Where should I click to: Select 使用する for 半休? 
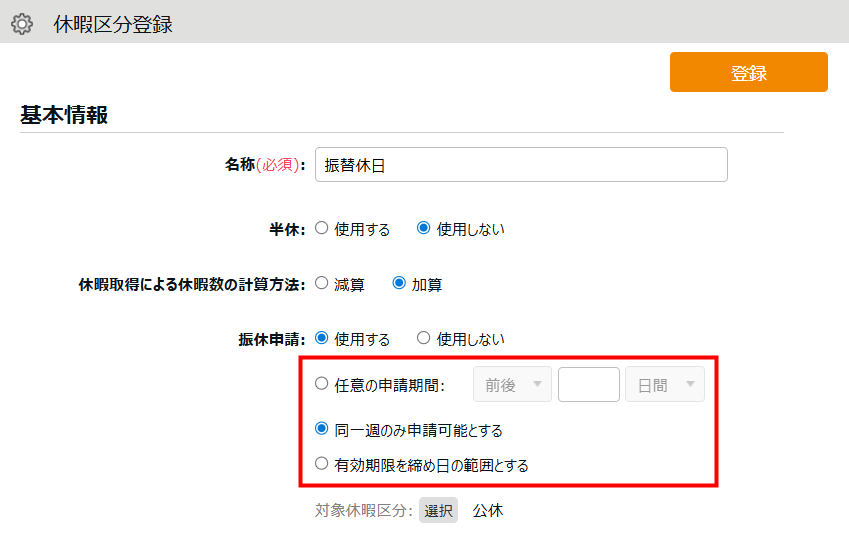point(322,228)
